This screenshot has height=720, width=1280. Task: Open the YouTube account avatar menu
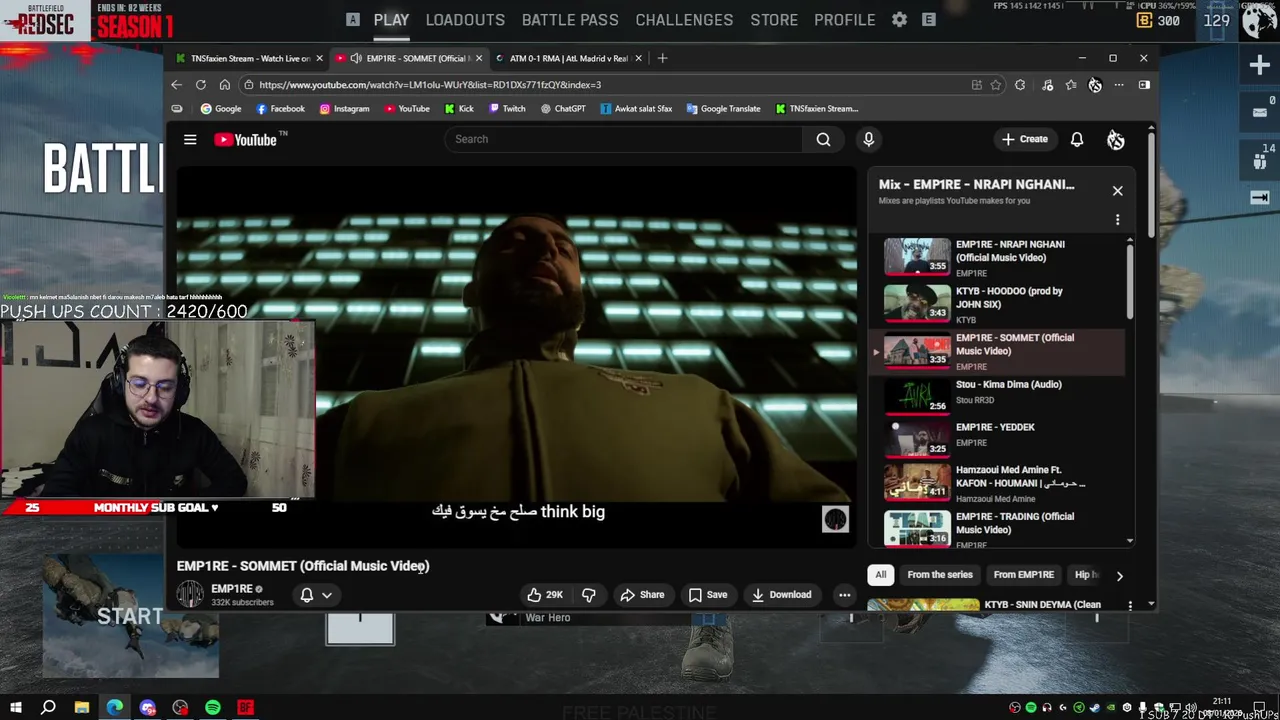1115,140
